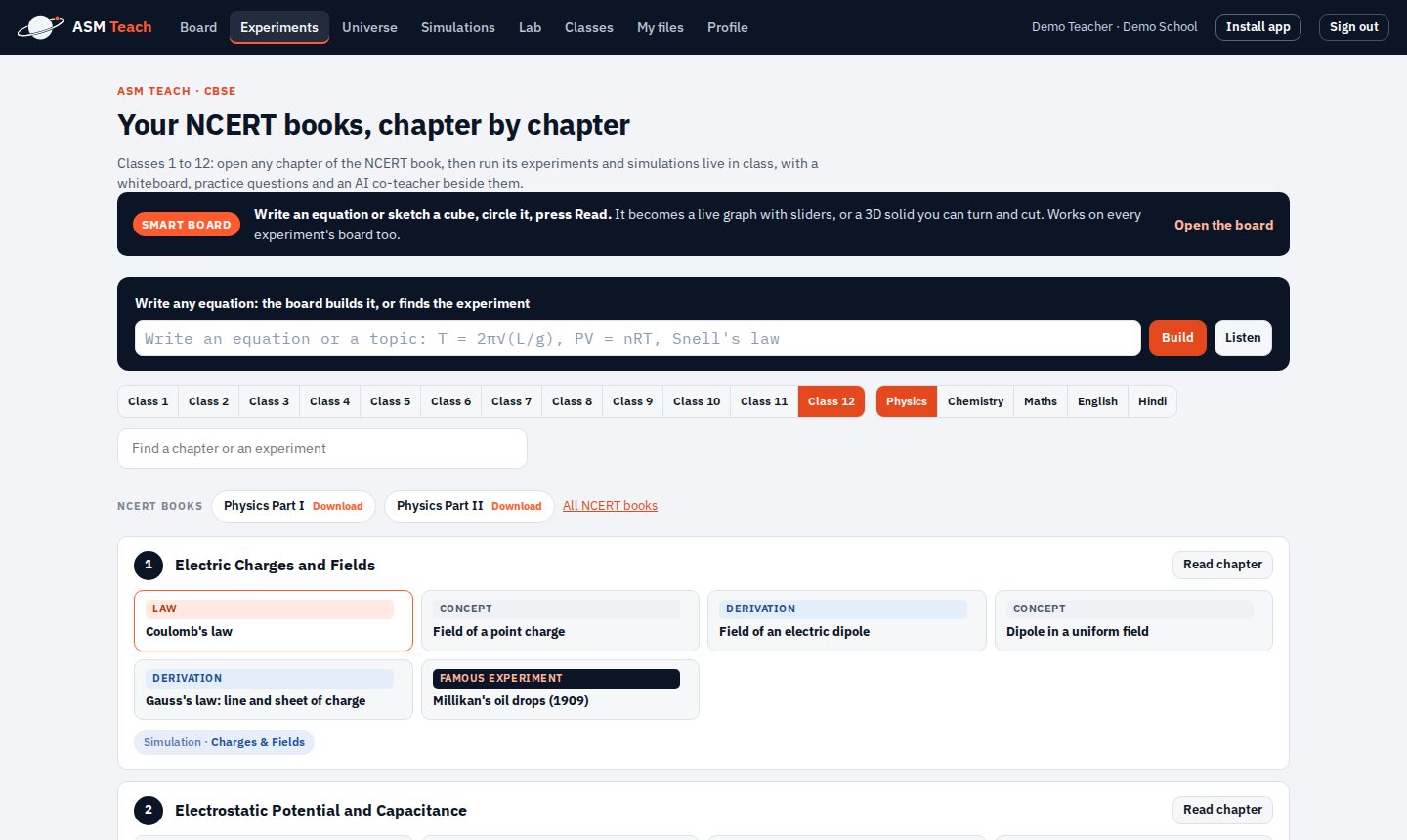
Task: Go to Universe section
Action: [369, 27]
